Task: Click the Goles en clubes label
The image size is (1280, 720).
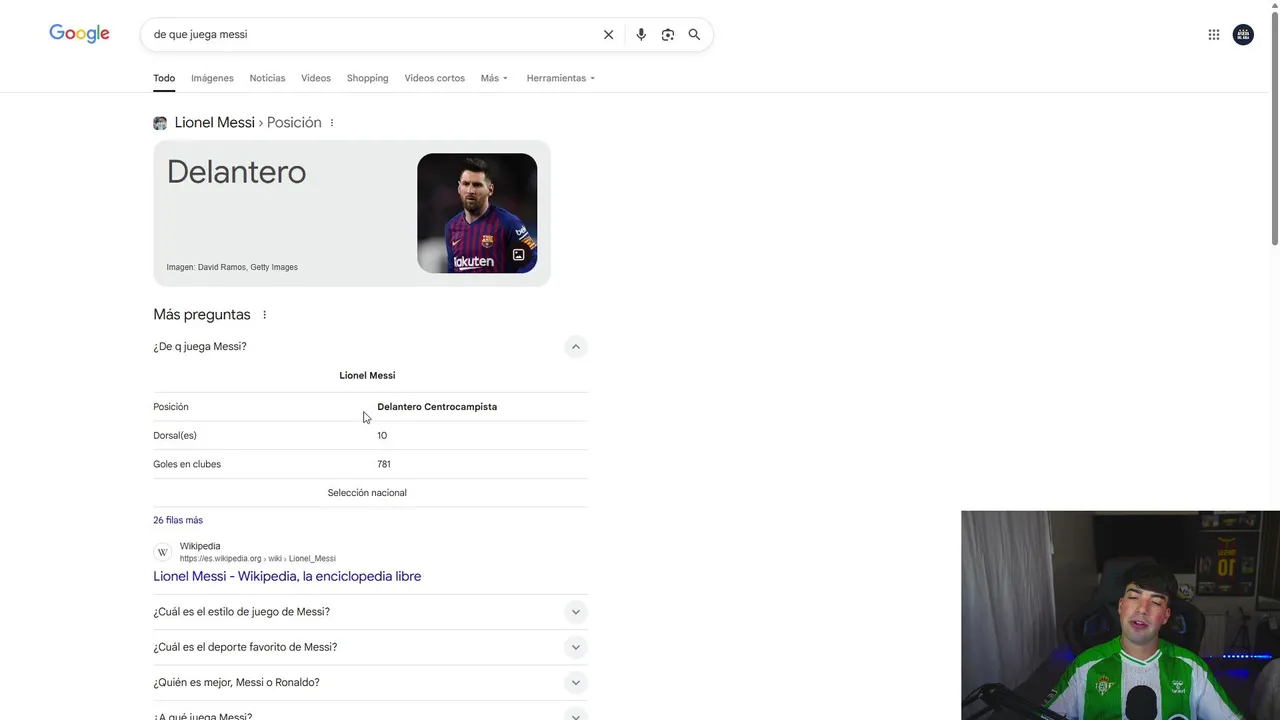Action: (187, 464)
